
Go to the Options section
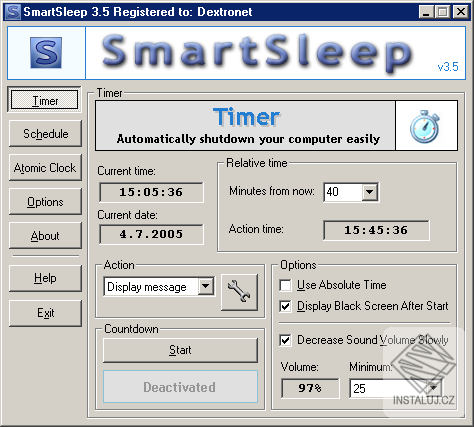[x=45, y=202]
